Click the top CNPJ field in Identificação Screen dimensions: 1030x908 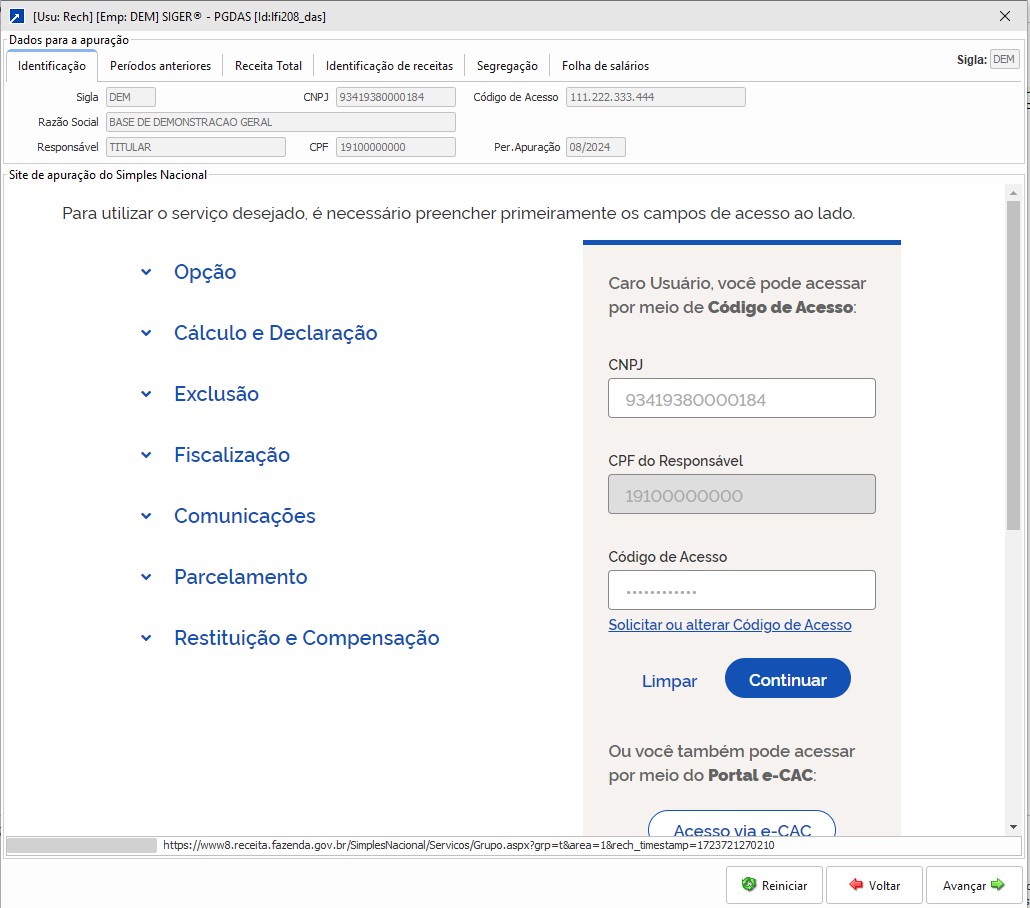(395, 97)
